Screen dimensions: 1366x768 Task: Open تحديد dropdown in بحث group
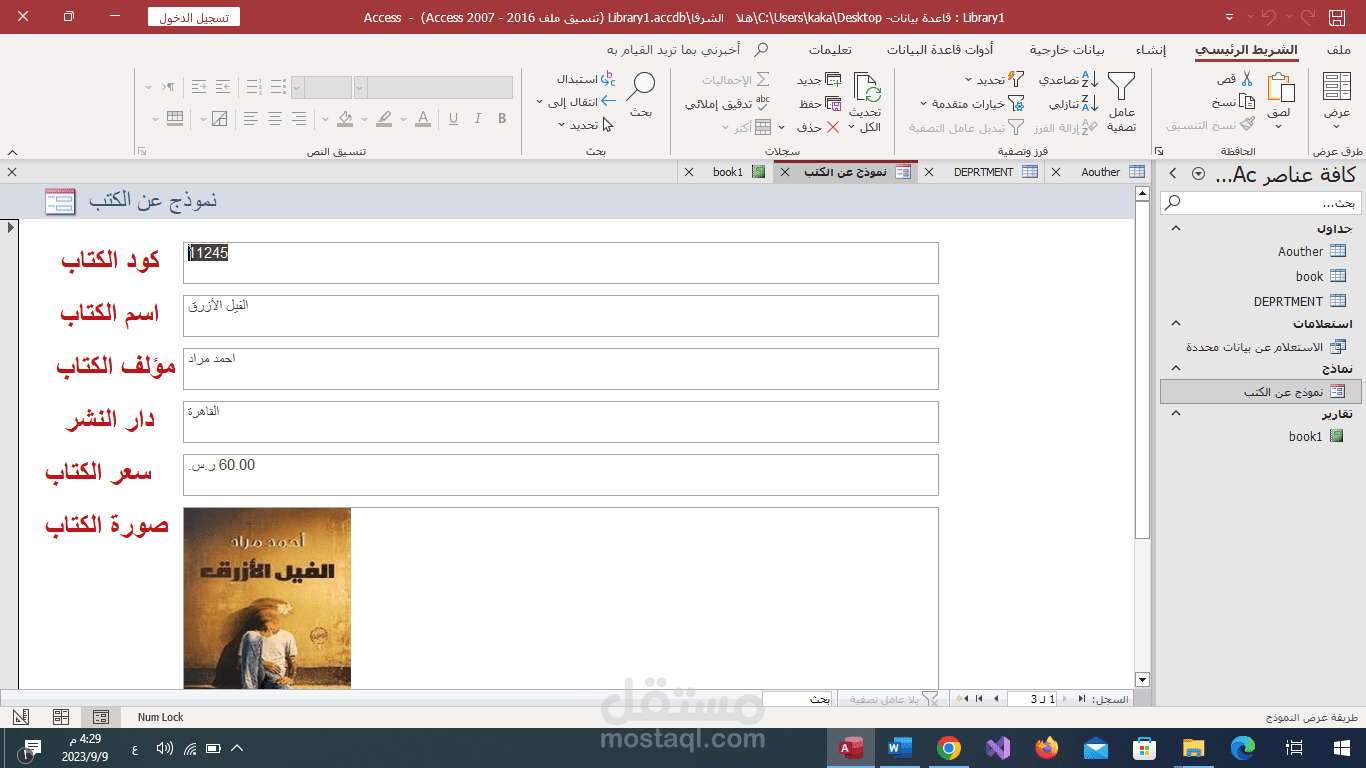pos(587,125)
